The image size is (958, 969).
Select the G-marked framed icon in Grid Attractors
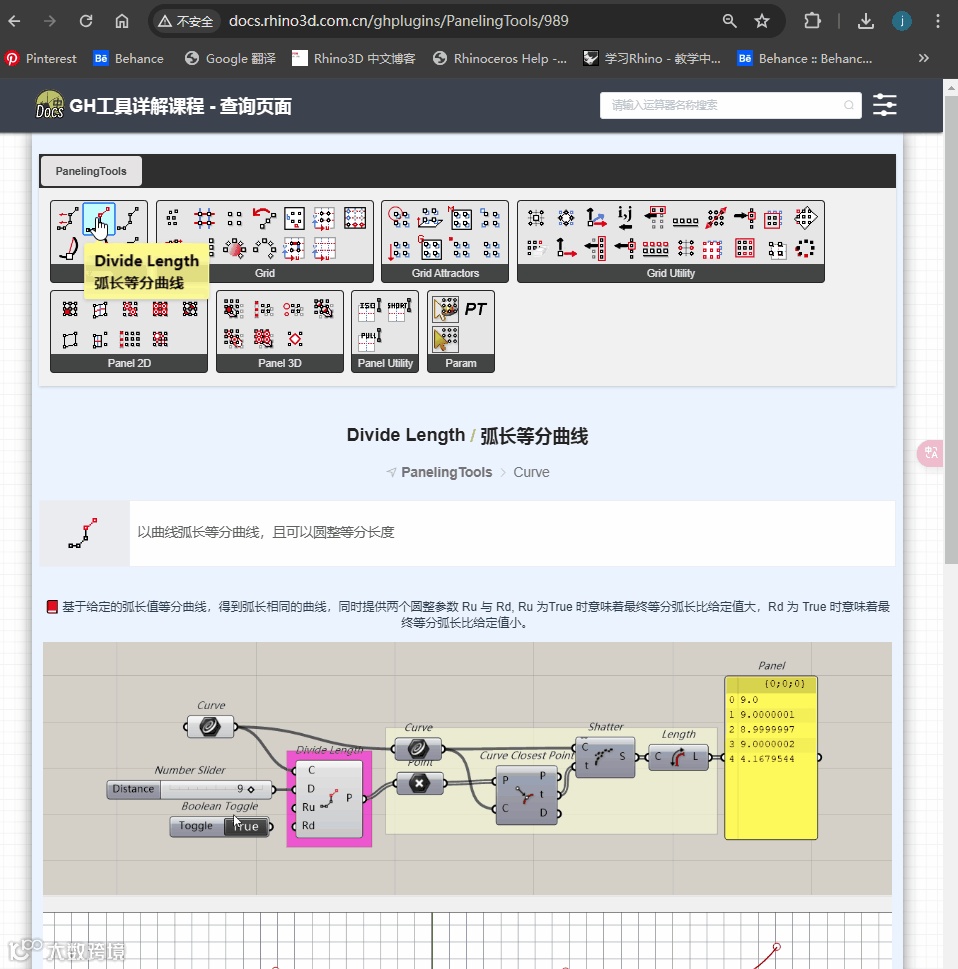430,248
